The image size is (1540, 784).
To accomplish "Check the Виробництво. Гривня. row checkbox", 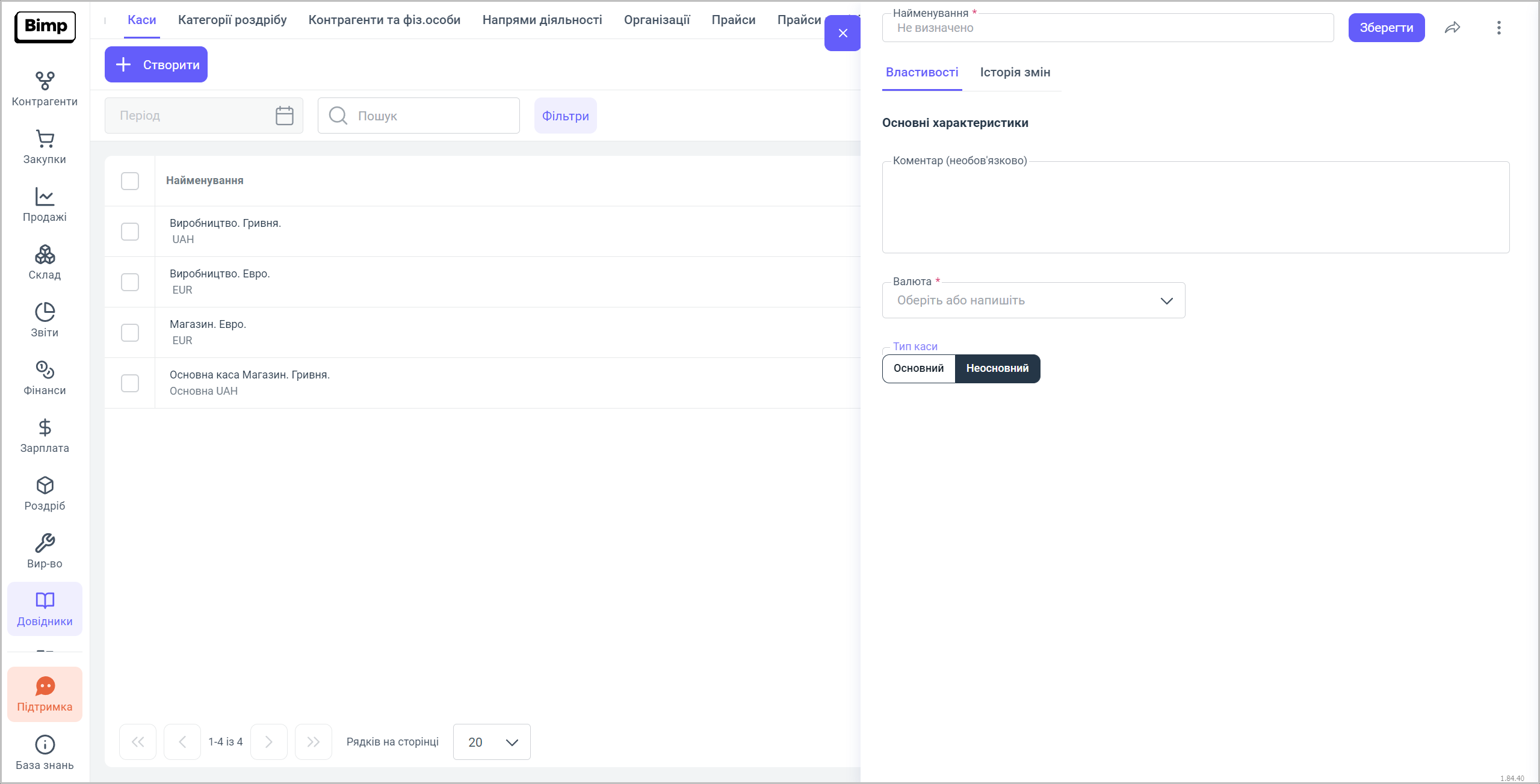I will (x=130, y=232).
